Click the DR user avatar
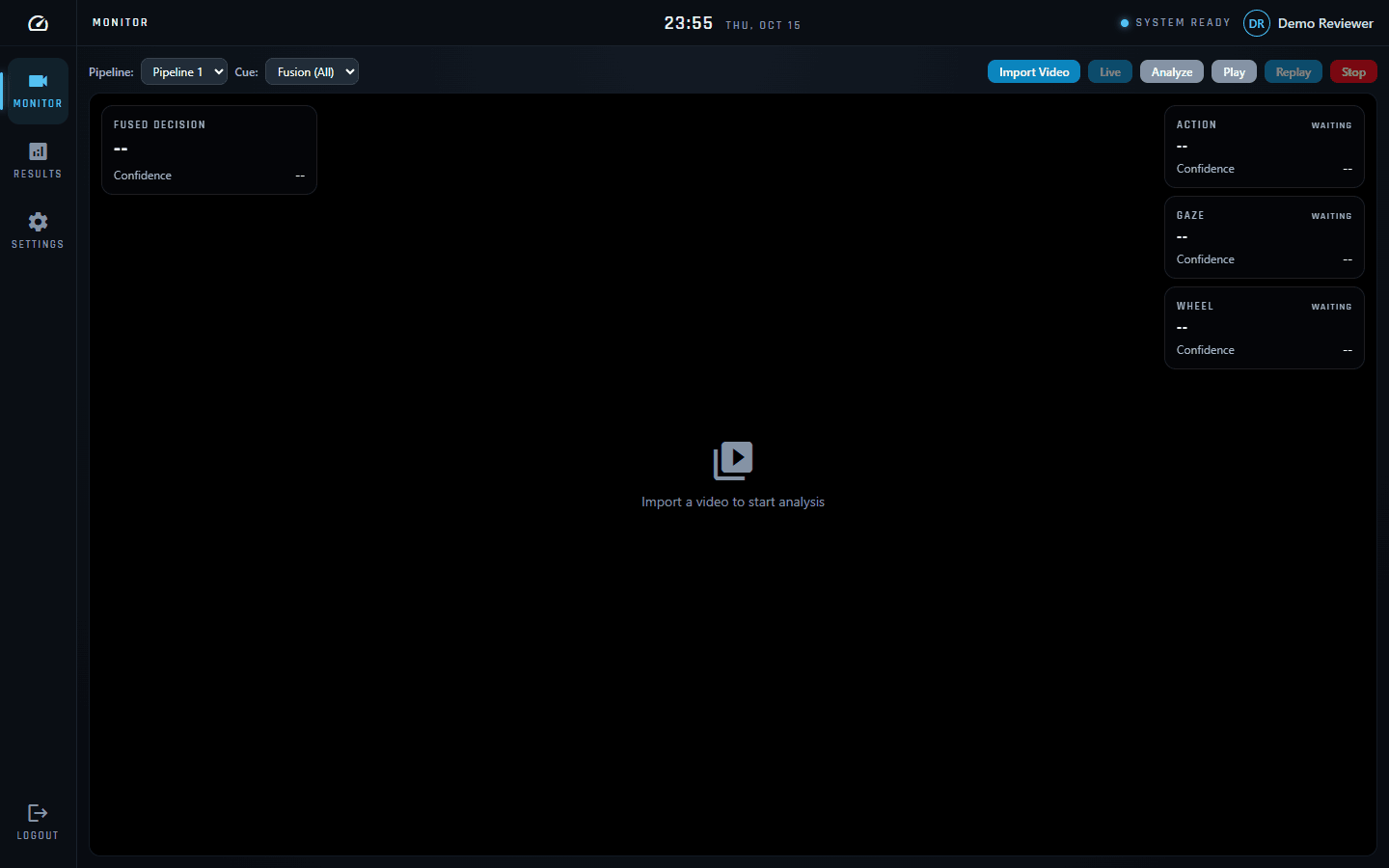 point(1257,23)
